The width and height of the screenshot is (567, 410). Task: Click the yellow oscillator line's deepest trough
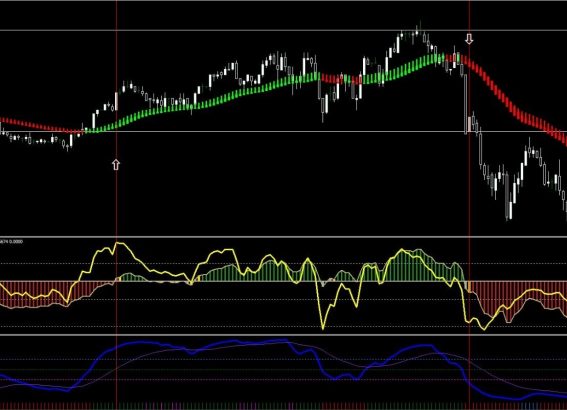click(x=323, y=328)
